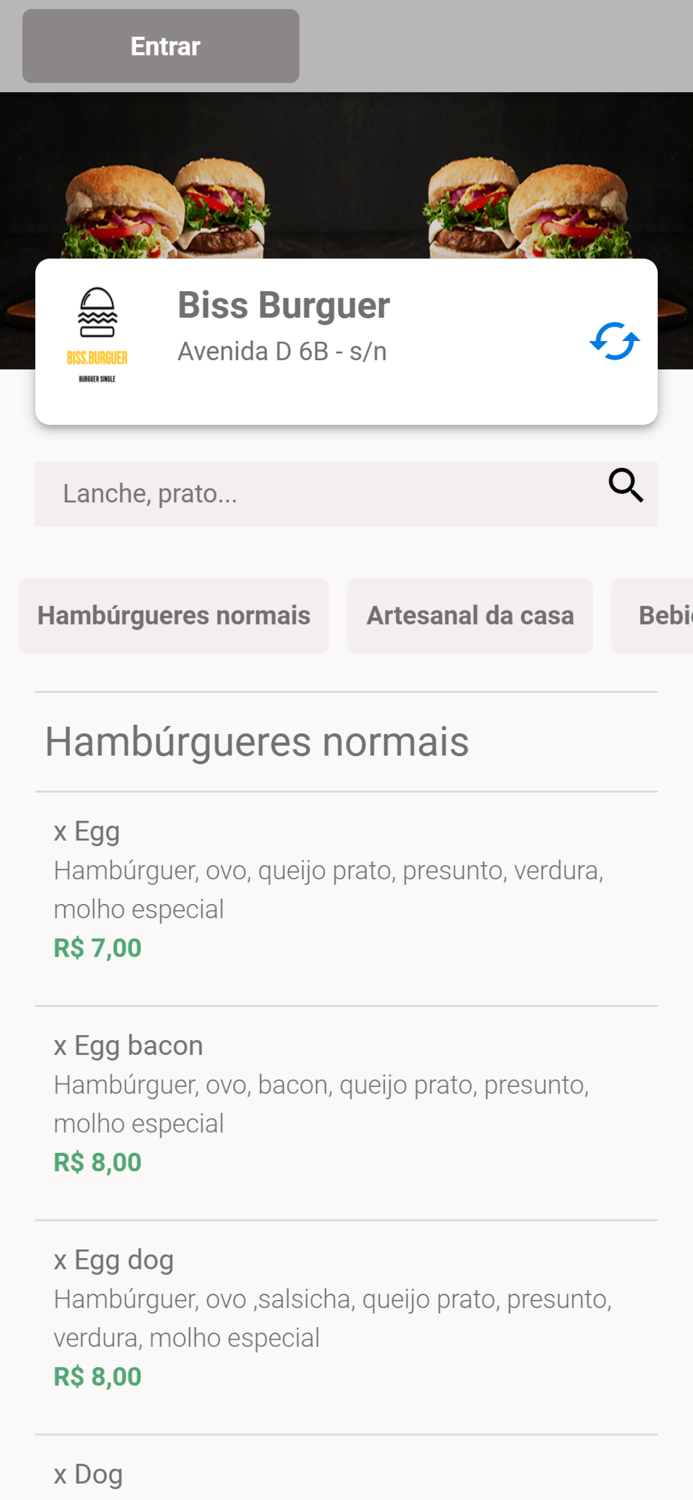Image resolution: width=693 pixels, height=1500 pixels.
Task: Select the burger icon above 'BURGUER SINGLE' text
Action: (98, 310)
